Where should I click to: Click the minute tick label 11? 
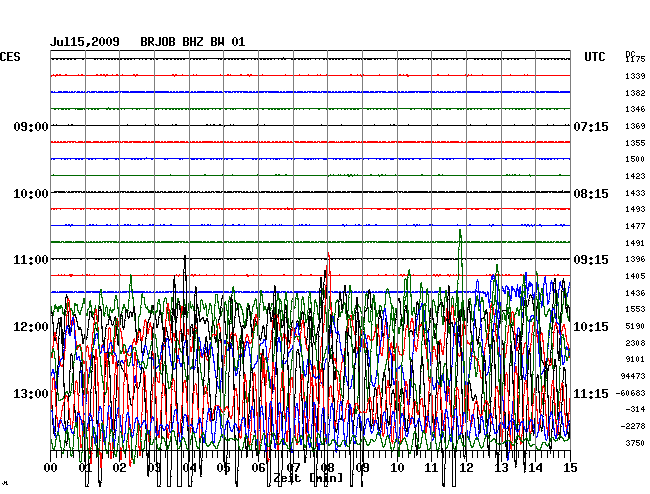(x=432, y=468)
